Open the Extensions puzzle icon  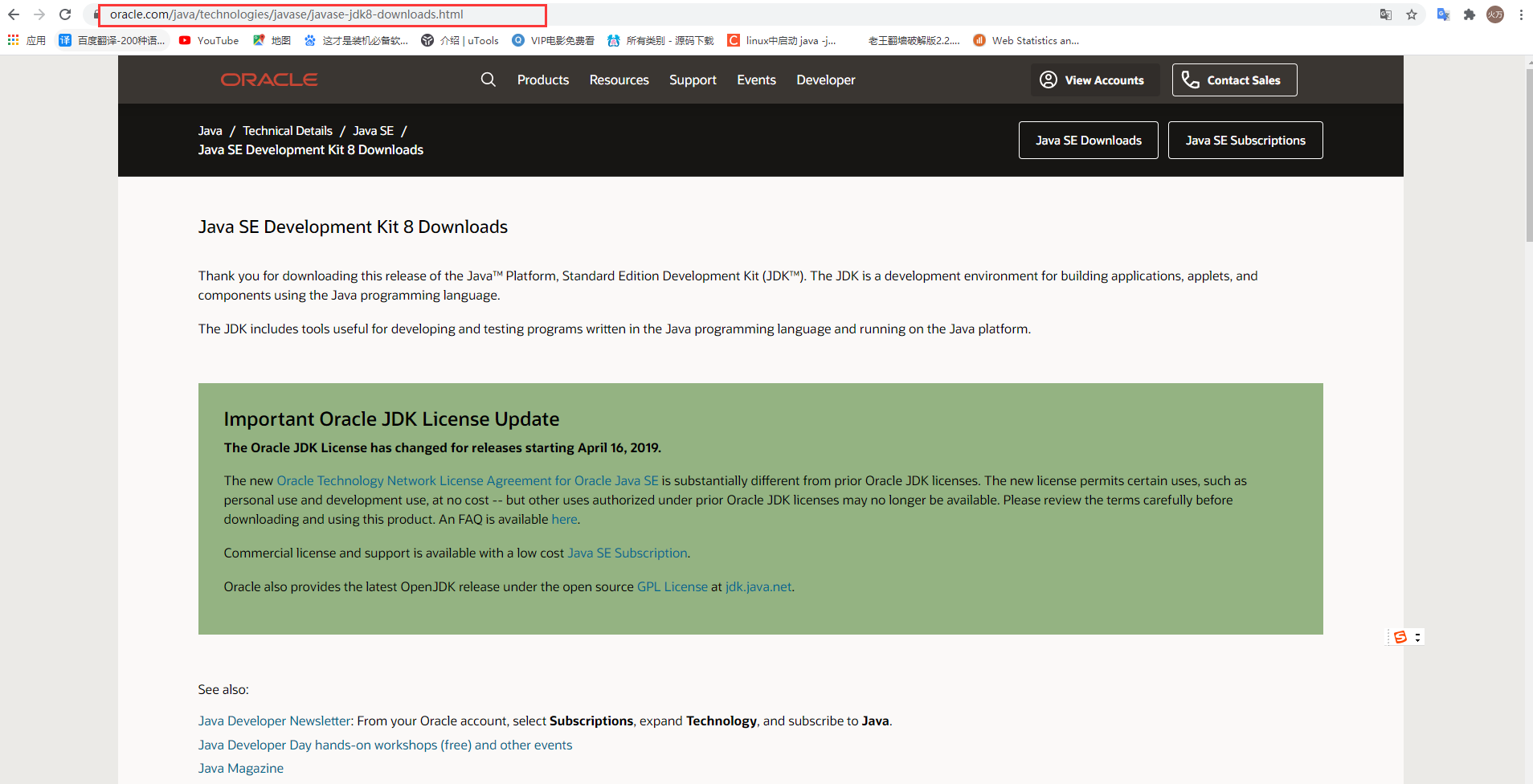pyautogui.click(x=1470, y=14)
